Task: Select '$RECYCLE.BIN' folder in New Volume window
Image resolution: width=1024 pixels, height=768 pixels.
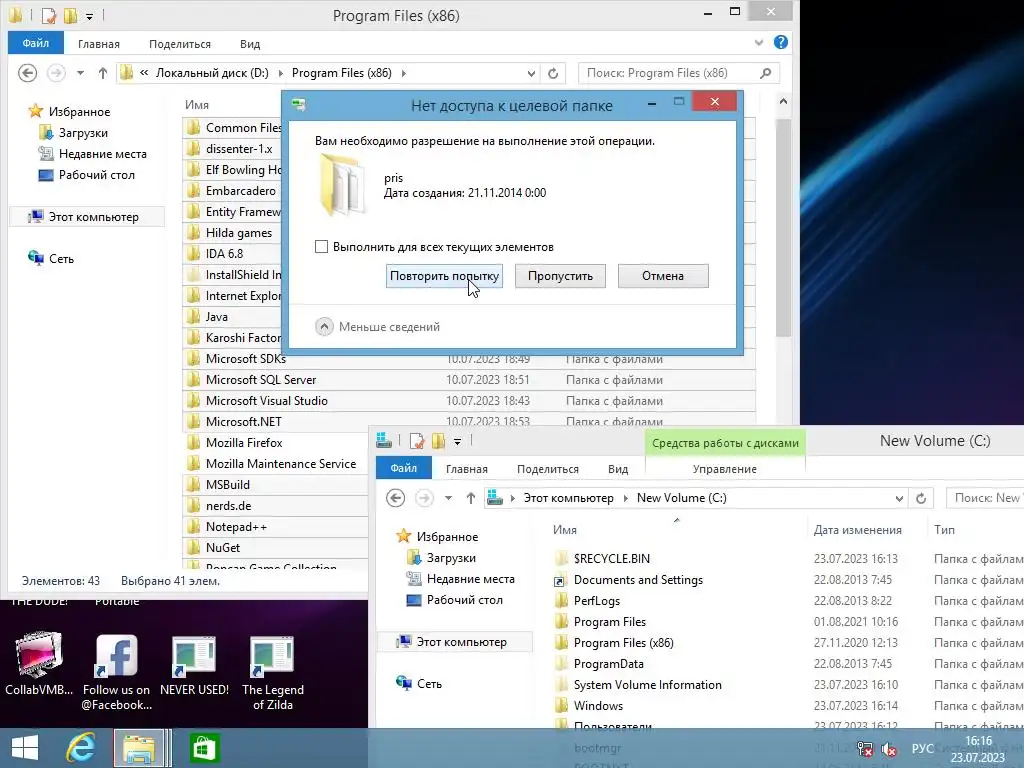Action: coord(611,558)
